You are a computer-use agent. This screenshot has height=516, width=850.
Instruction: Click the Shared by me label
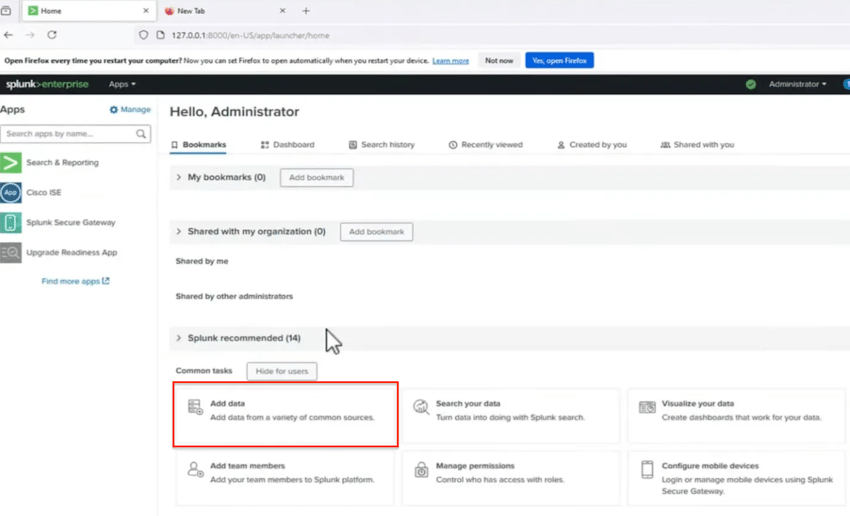click(x=202, y=261)
